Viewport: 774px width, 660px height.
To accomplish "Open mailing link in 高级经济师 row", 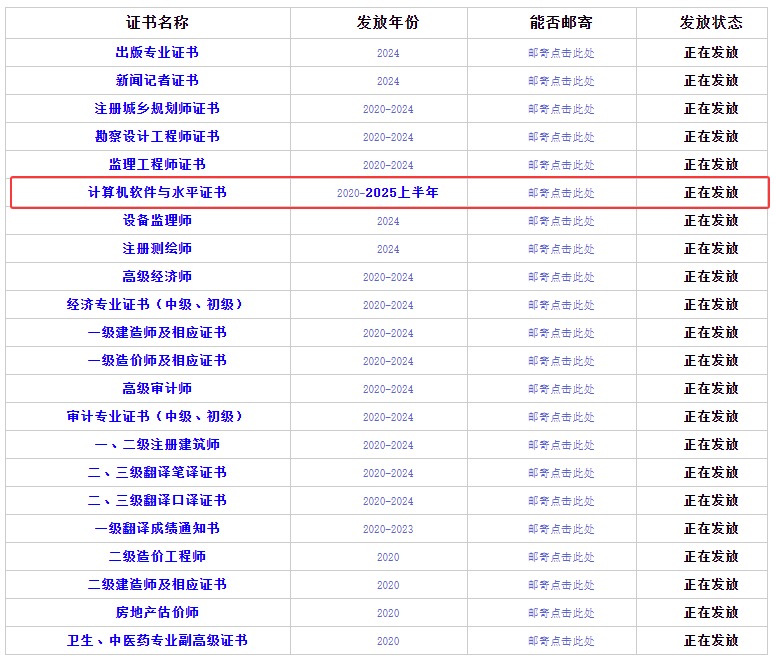I will (561, 277).
